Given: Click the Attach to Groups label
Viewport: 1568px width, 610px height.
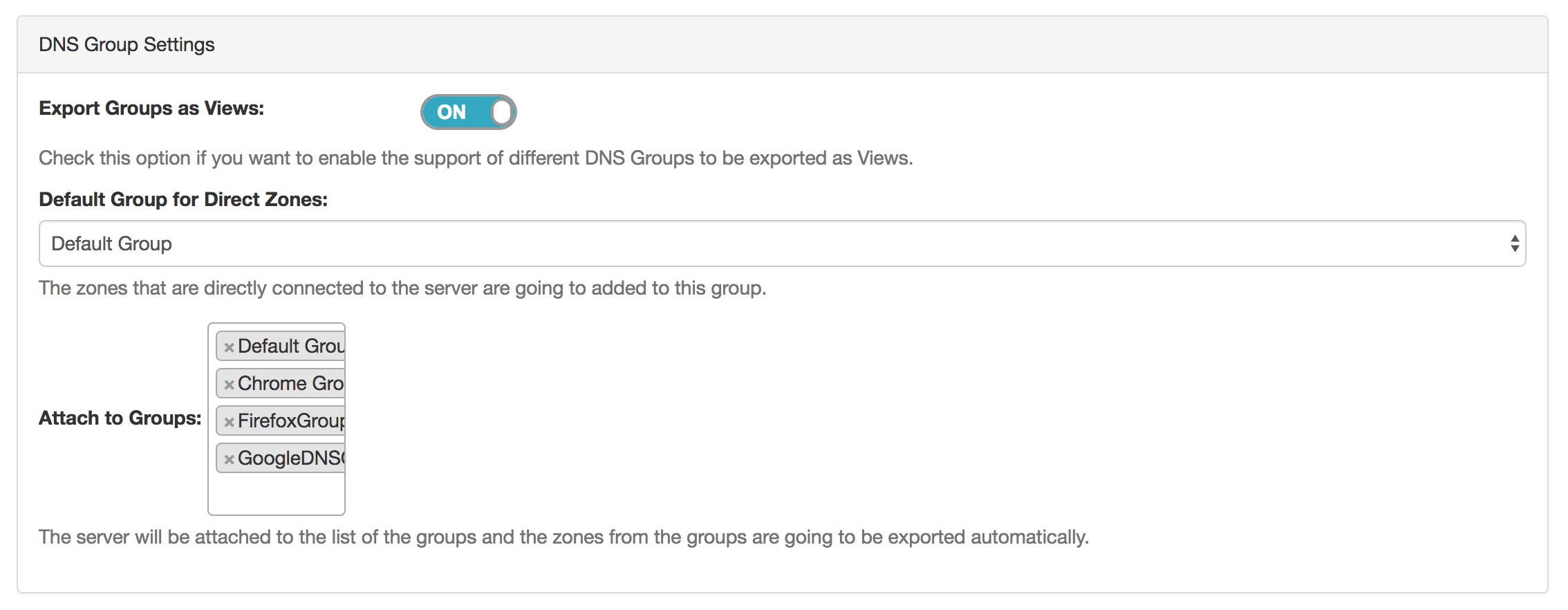Looking at the screenshot, I should [120, 418].
